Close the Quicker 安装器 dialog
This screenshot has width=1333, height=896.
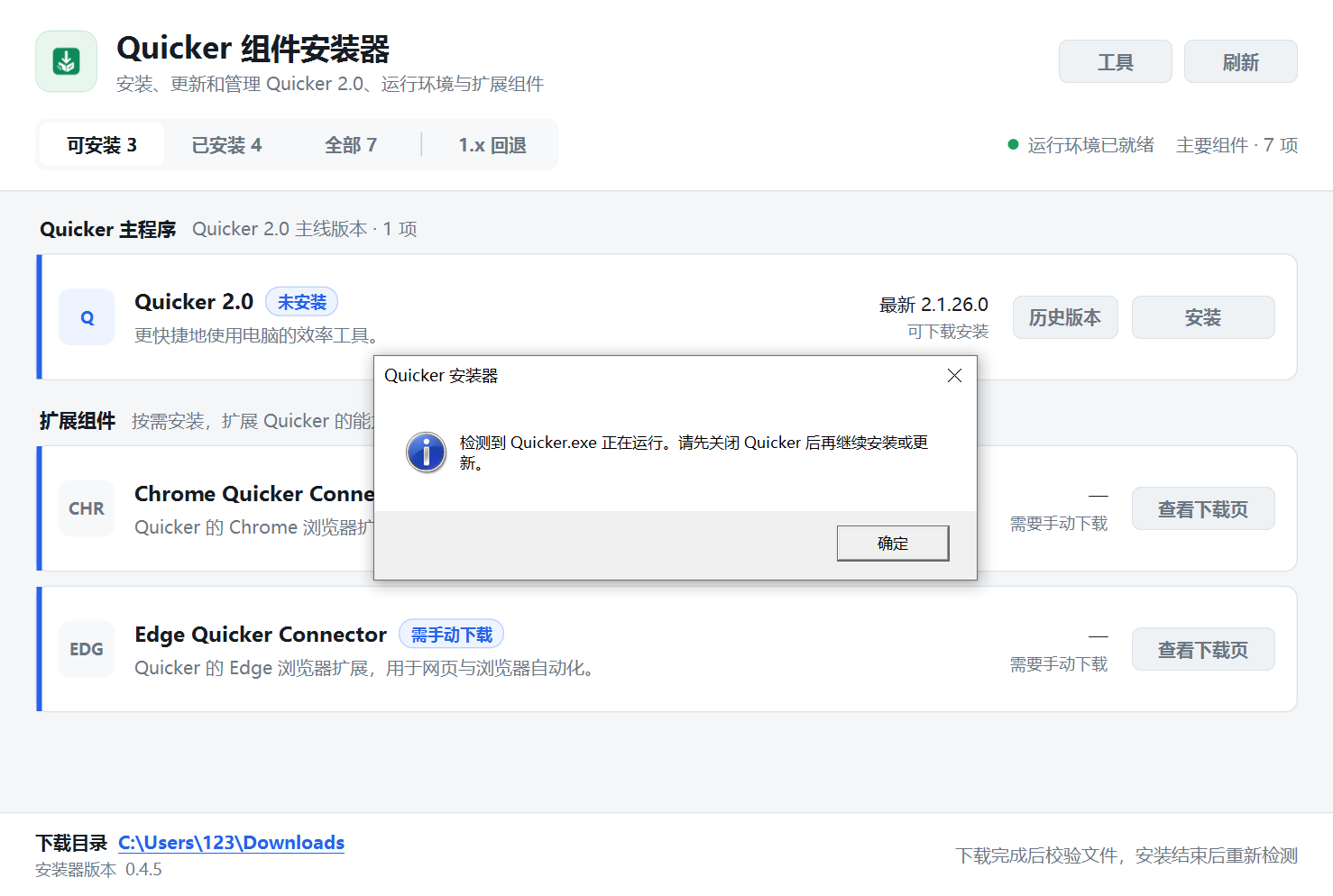[954, 375]
